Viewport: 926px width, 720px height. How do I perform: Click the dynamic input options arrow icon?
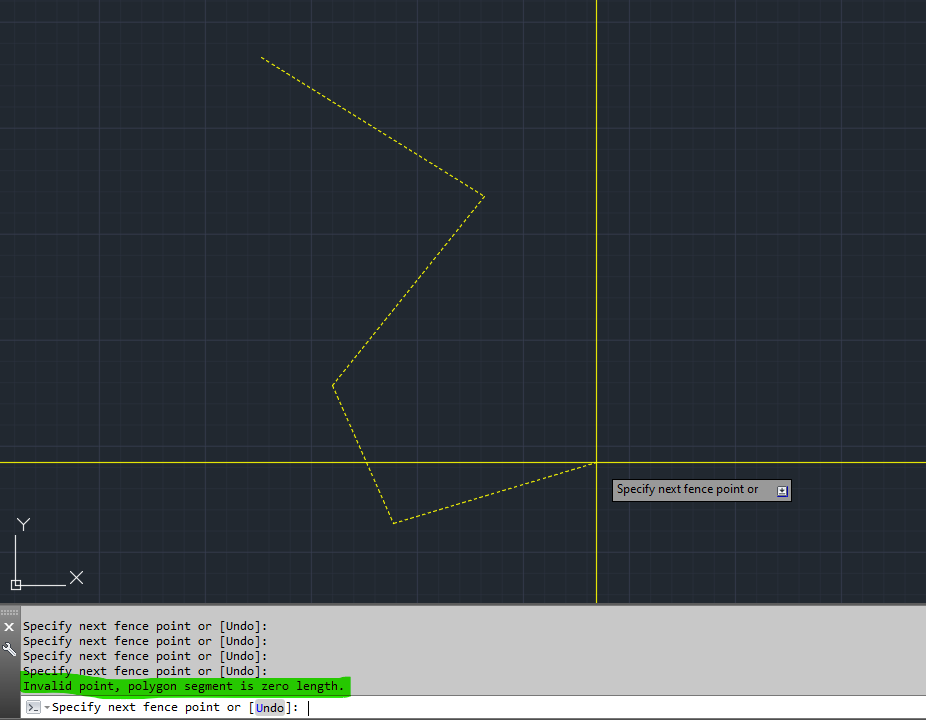coord(782,491)
